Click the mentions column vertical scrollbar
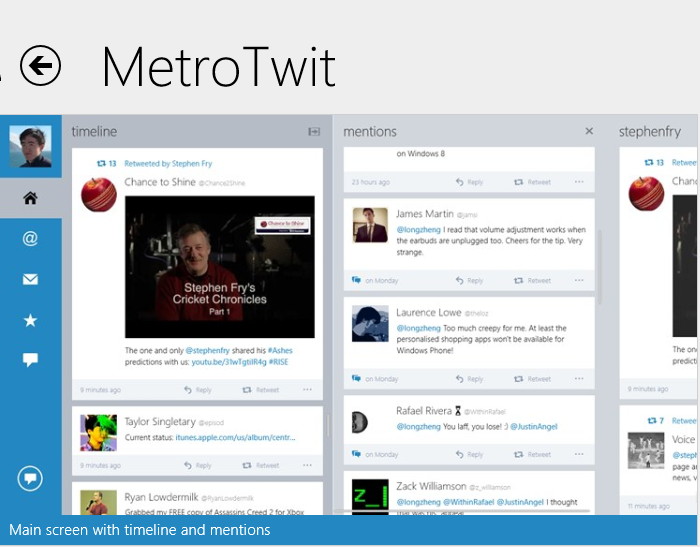700x547 pixels. [x=599, y=267]
